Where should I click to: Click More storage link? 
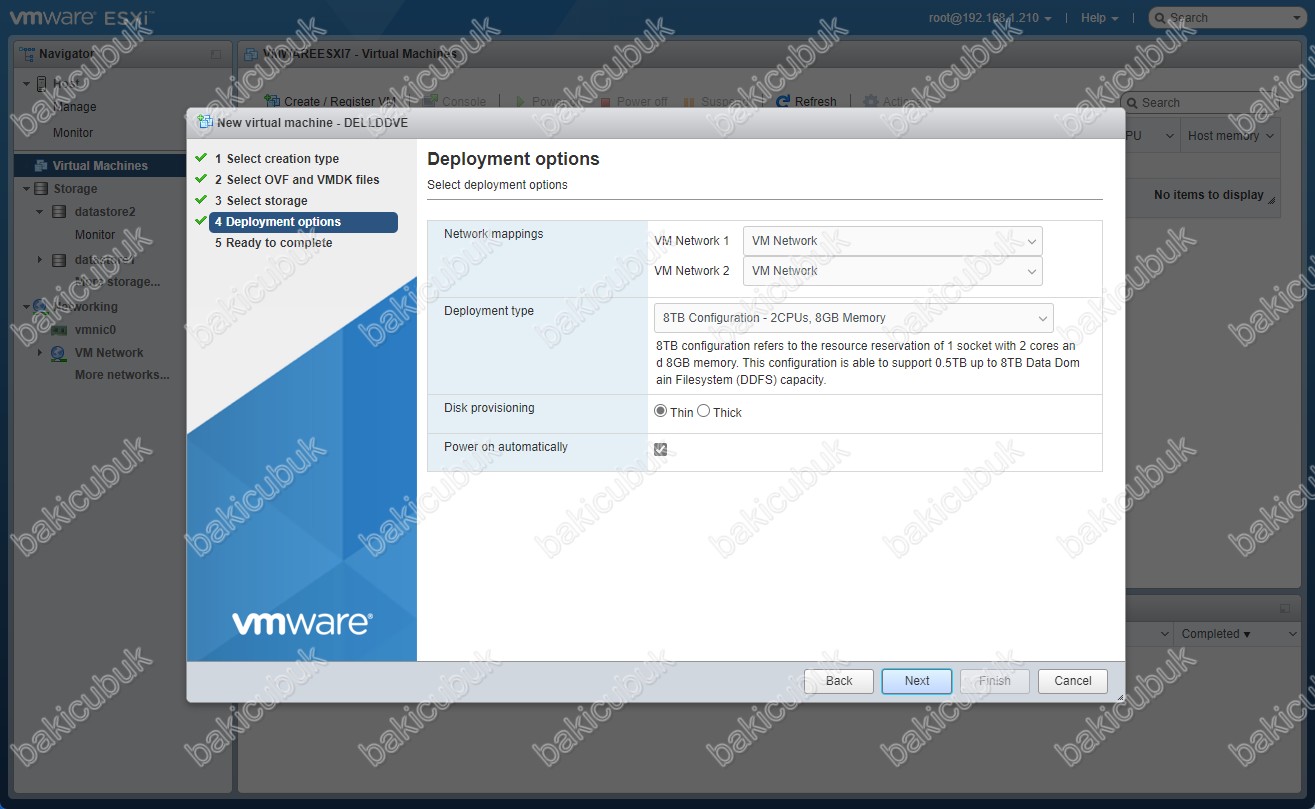pos(118,282)
